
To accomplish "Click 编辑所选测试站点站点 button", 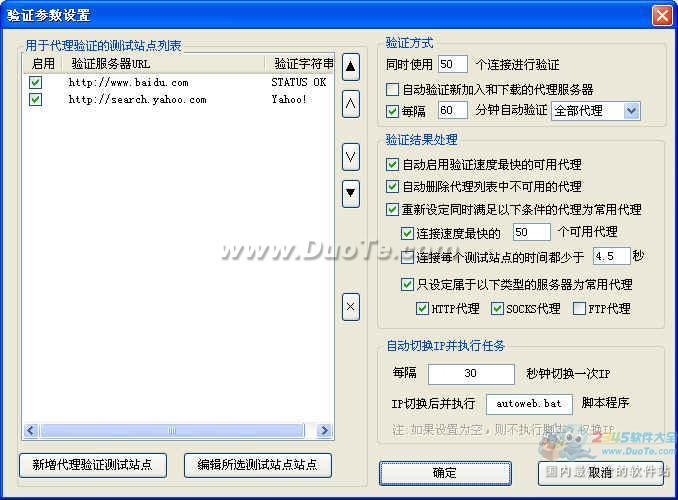I will (257, 465).
